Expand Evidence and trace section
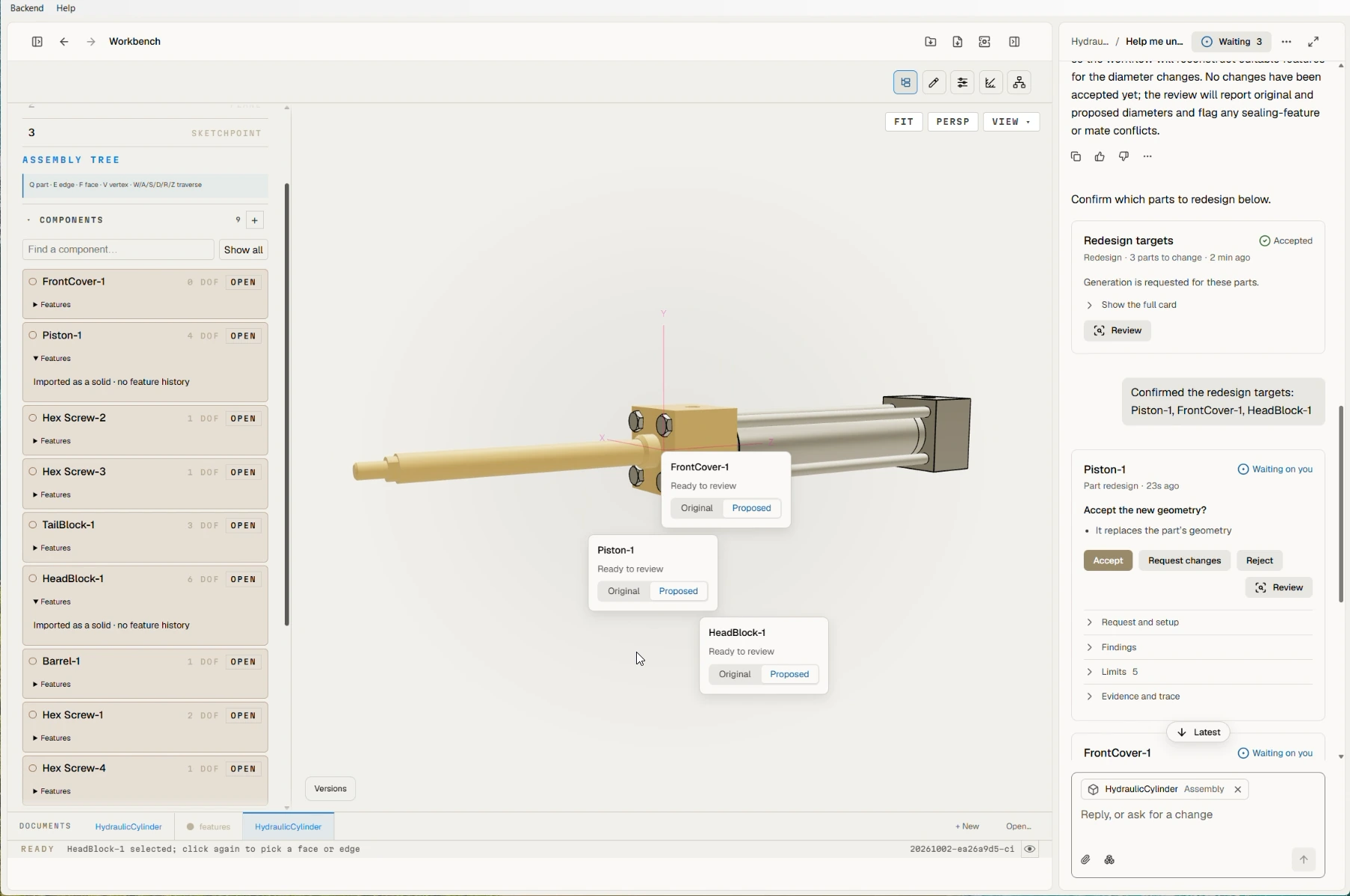This screenshot has width=1350, height=896. point(1198,696)
